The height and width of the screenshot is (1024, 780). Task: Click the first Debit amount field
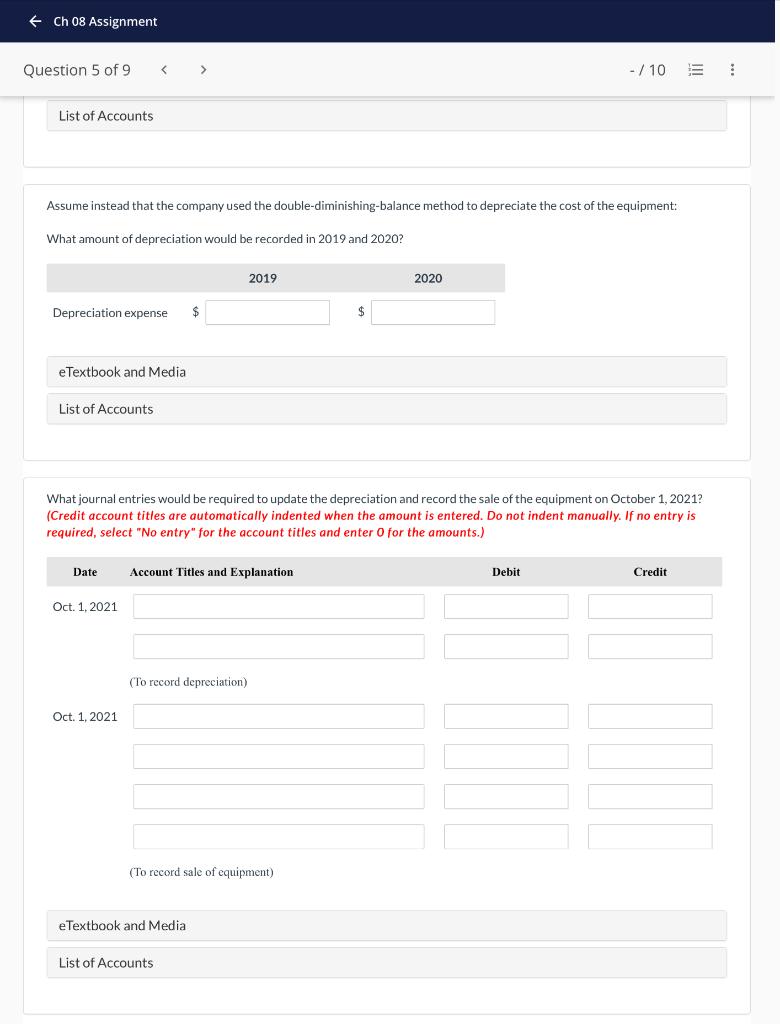click(x=505, y=606)
